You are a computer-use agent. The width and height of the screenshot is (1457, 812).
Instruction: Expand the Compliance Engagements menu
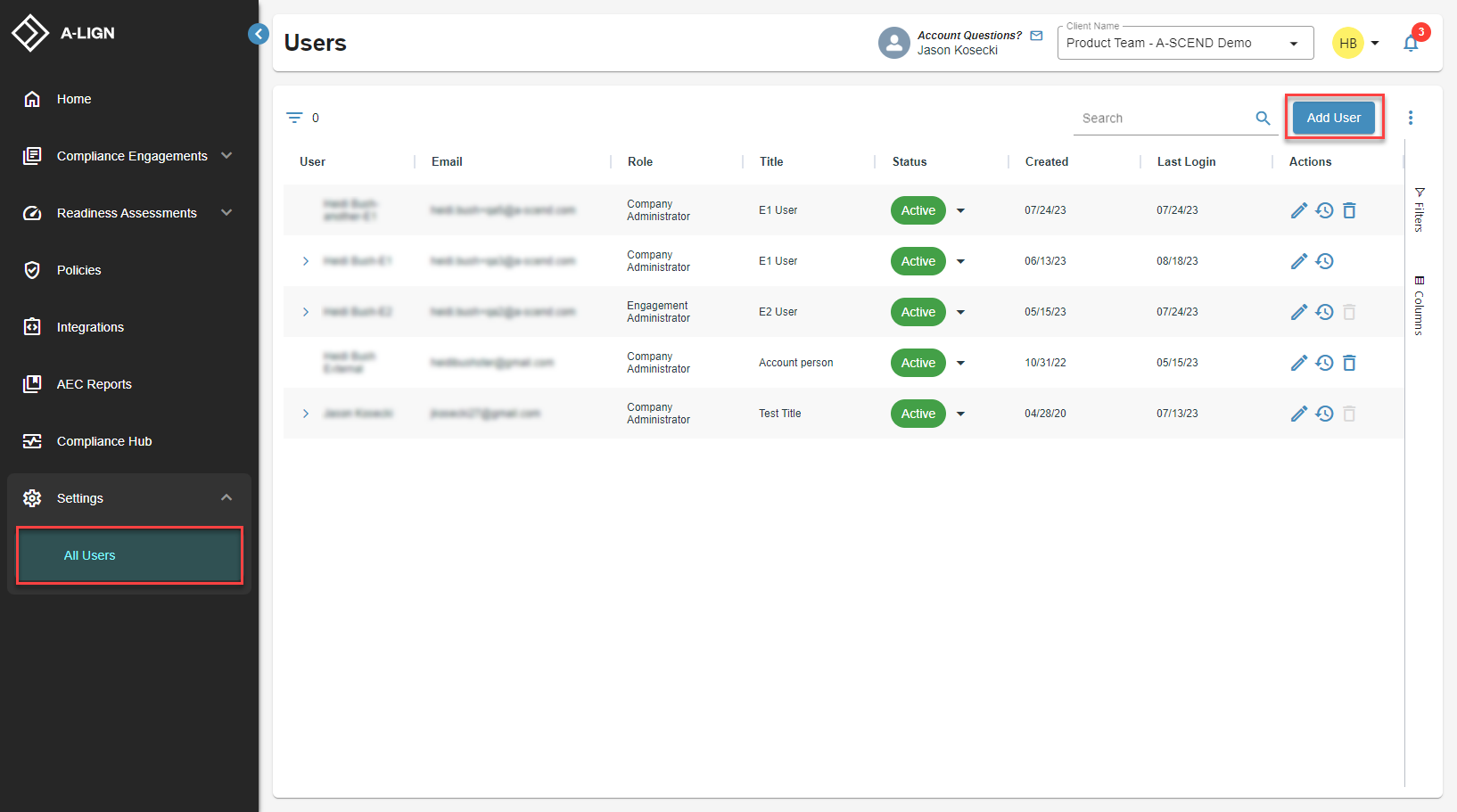pos(226,155)
